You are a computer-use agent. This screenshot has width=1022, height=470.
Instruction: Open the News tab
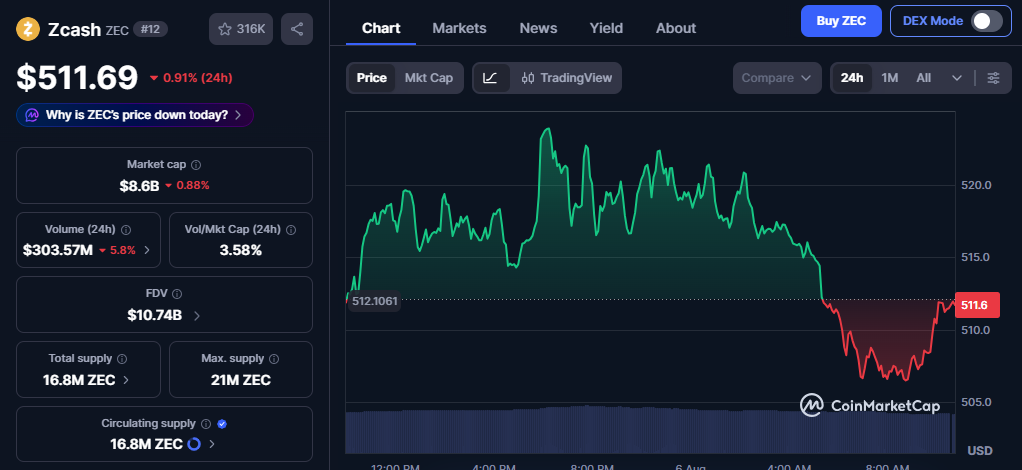(538, 28)
